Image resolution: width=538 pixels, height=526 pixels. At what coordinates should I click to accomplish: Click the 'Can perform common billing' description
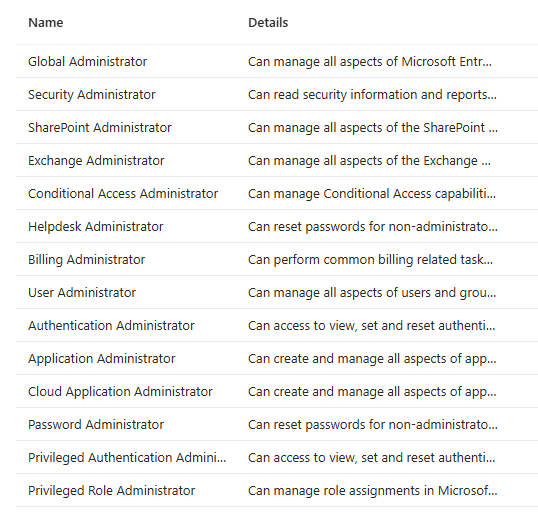tap(371, 260)
